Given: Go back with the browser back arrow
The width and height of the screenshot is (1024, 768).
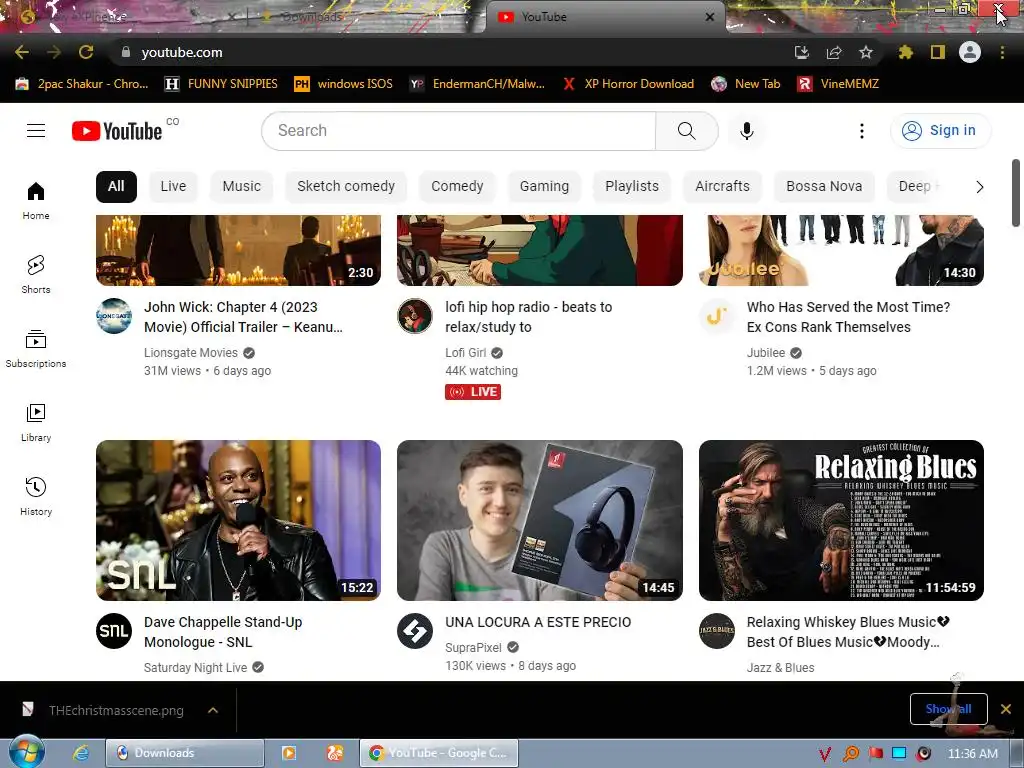Looking at the screenshot, I should (x=22, y=52).
